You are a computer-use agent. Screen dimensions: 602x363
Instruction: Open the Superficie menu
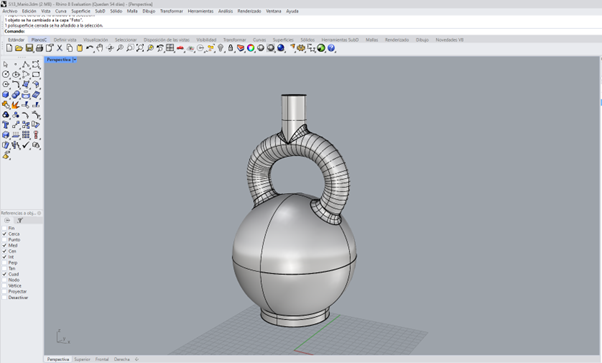click(x=81, y=11)
